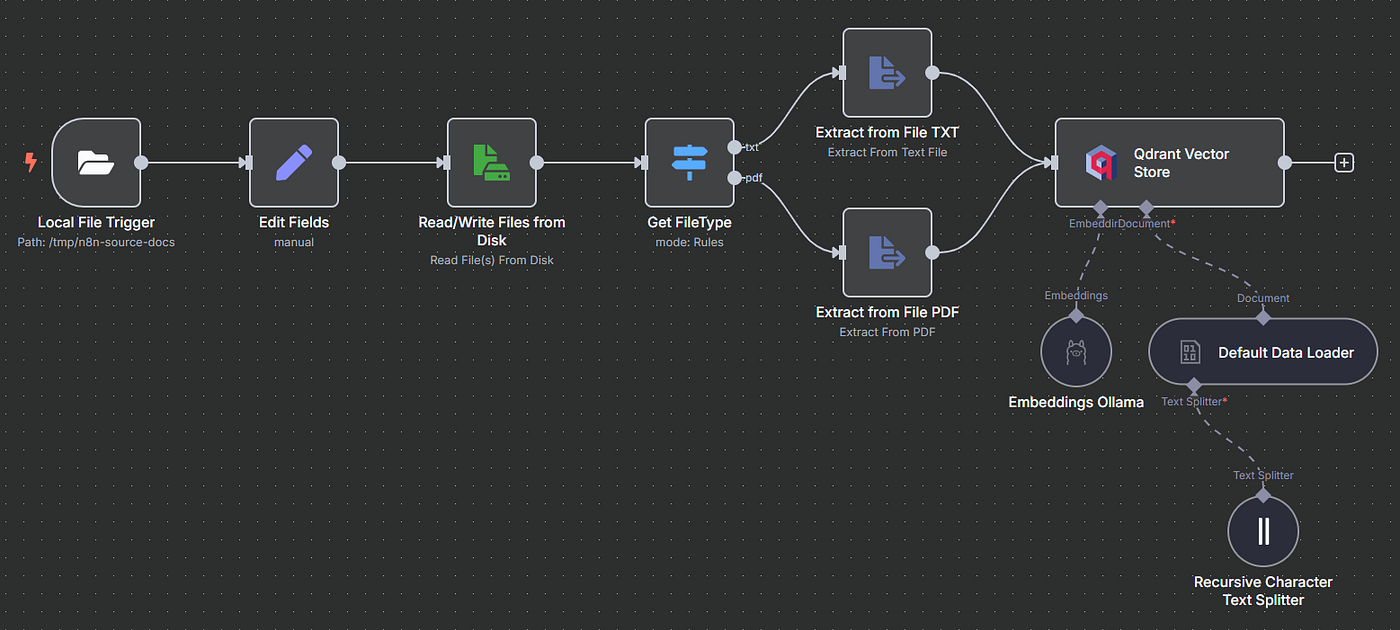Open the Qdrant Vector Store node
Viewport: 1400px width, 630px height.
click(x=1169, y=162)
